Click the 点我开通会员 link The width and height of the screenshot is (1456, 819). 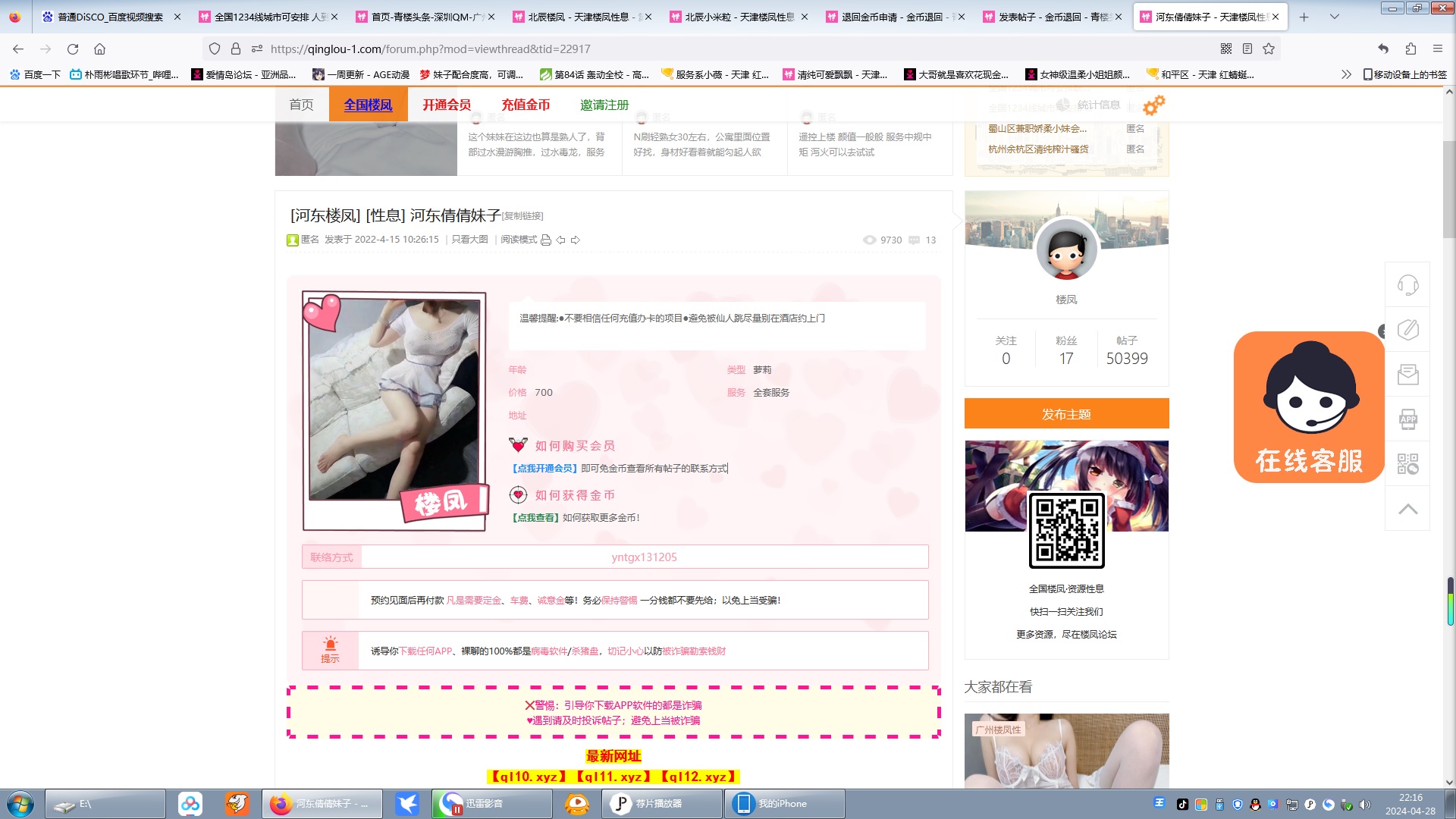(x=544, y=469)
